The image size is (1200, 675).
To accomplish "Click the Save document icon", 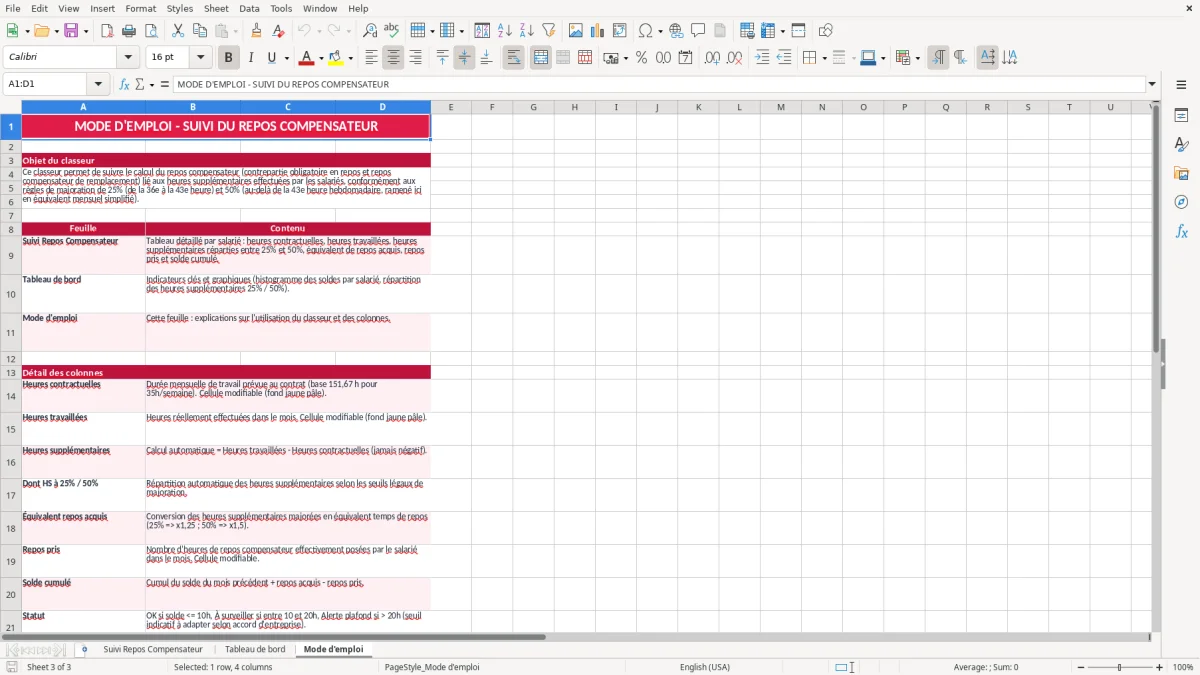I will pos(71,31).
